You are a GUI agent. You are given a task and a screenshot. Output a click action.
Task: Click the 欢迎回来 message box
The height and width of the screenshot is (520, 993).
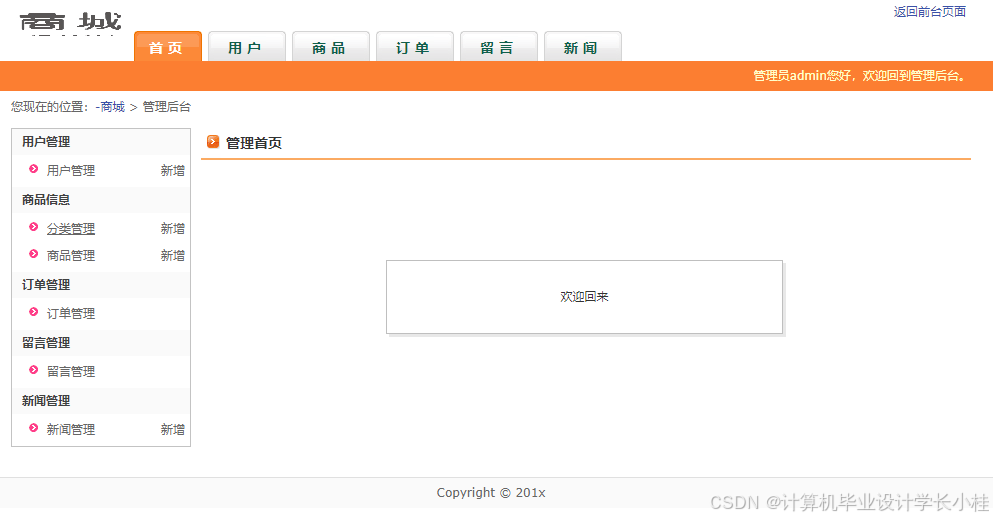click(585, 297)
